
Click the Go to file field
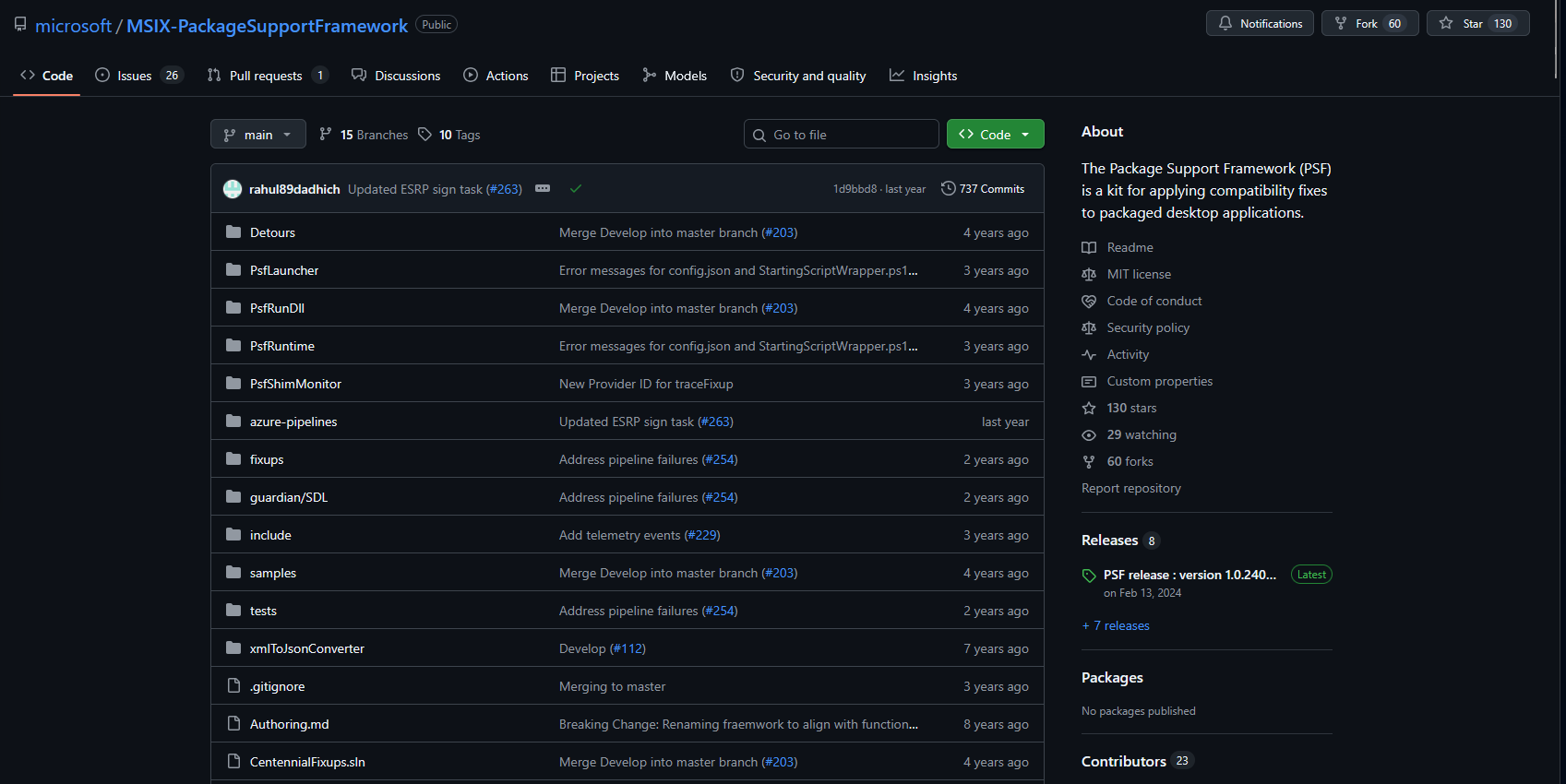[841, 135]
